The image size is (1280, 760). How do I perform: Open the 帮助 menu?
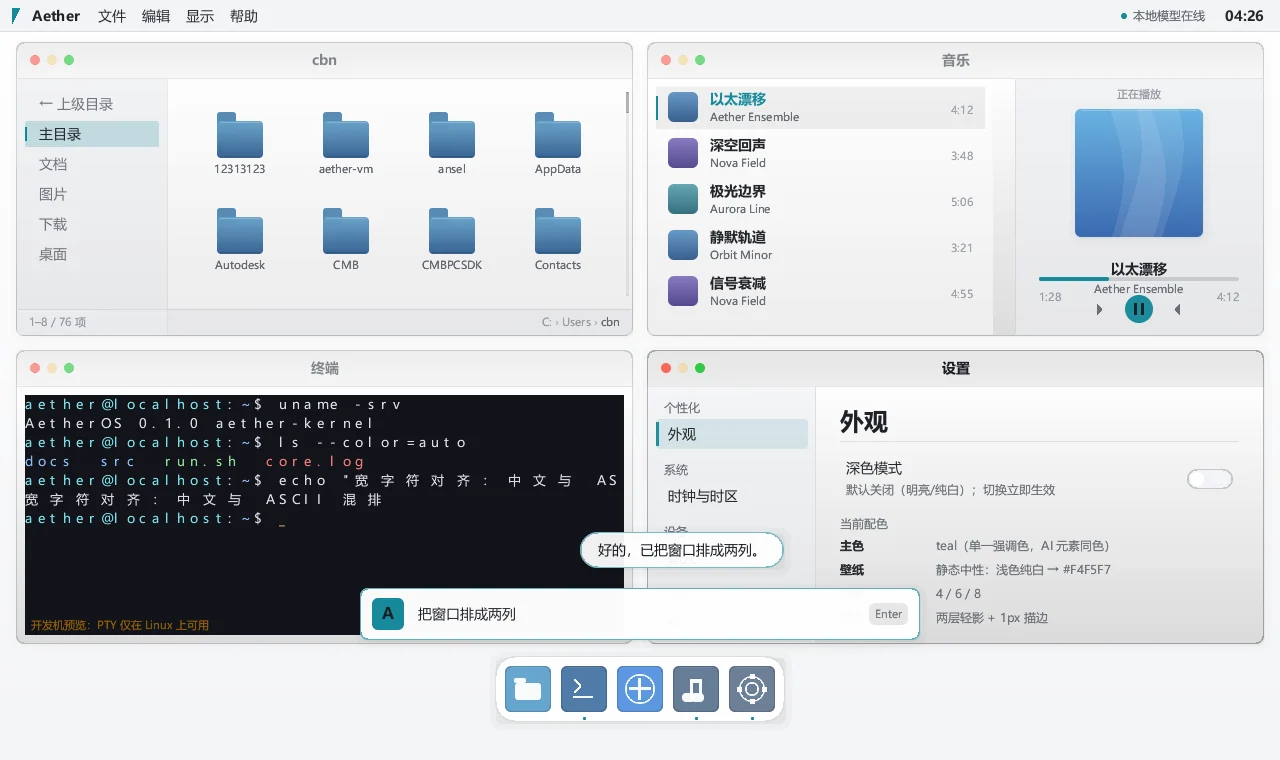pos(244,16)
